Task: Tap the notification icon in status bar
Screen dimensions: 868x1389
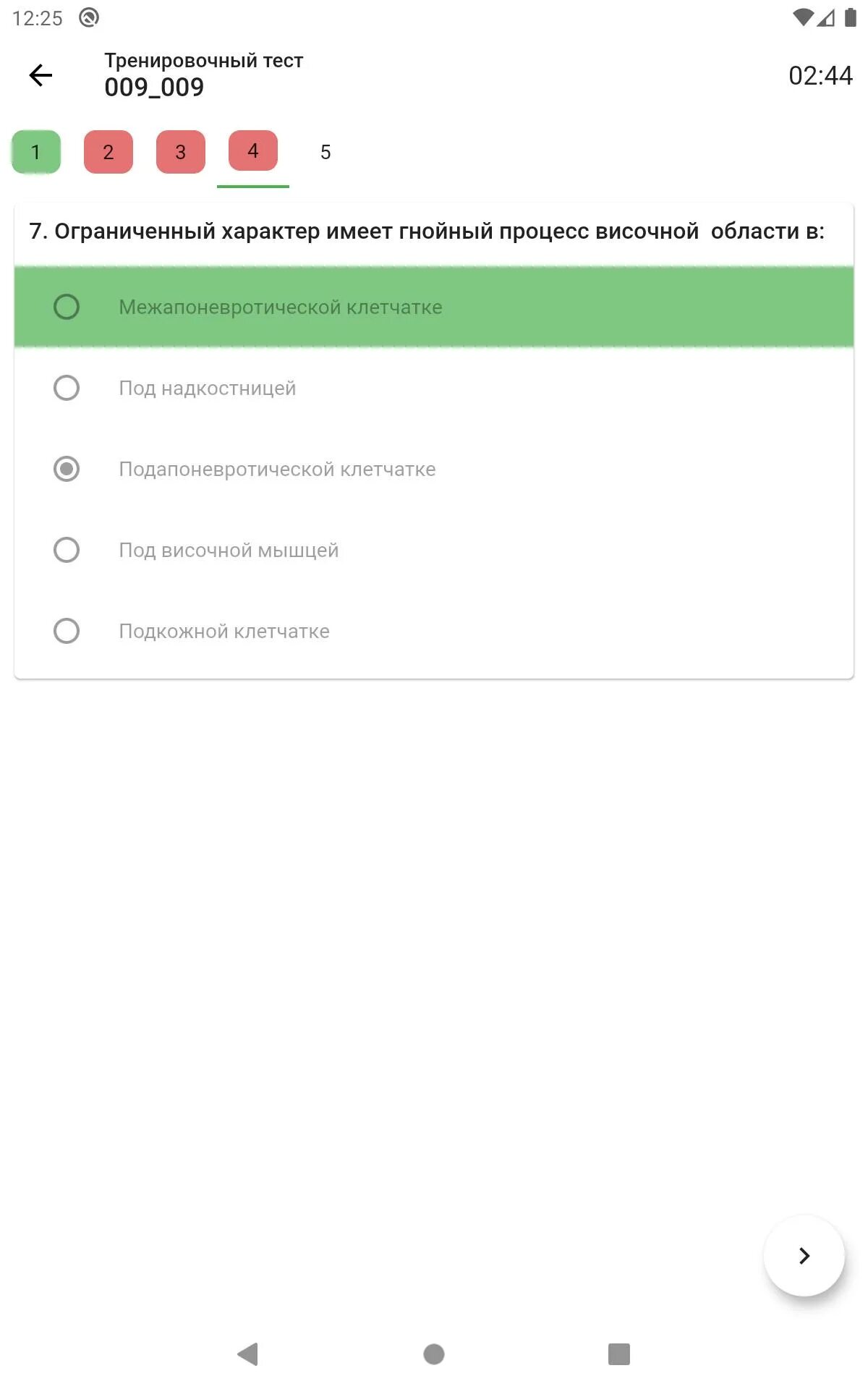Action: [x=89, y=17]
